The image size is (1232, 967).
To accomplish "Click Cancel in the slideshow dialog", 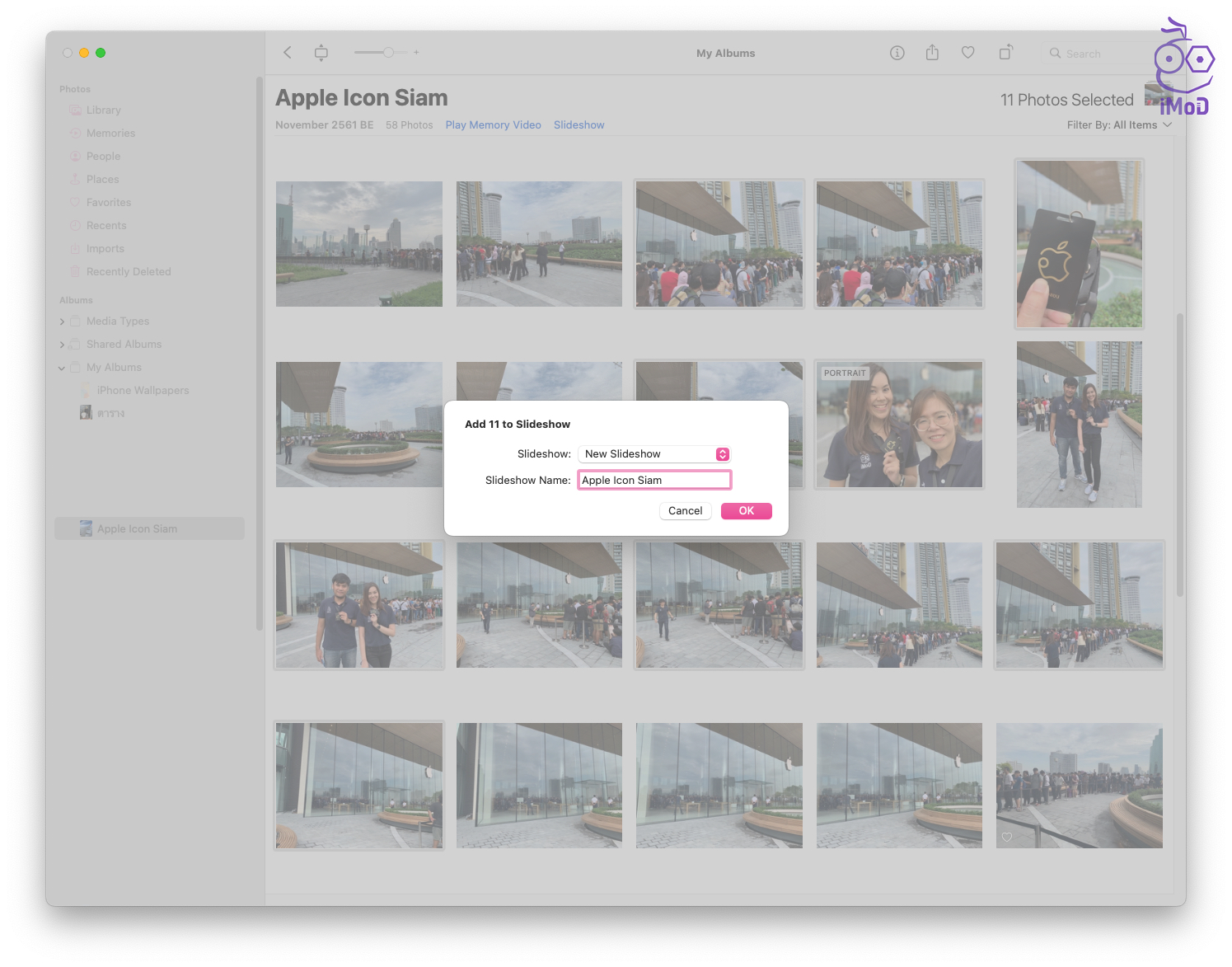I will click(x=685, y=511).
